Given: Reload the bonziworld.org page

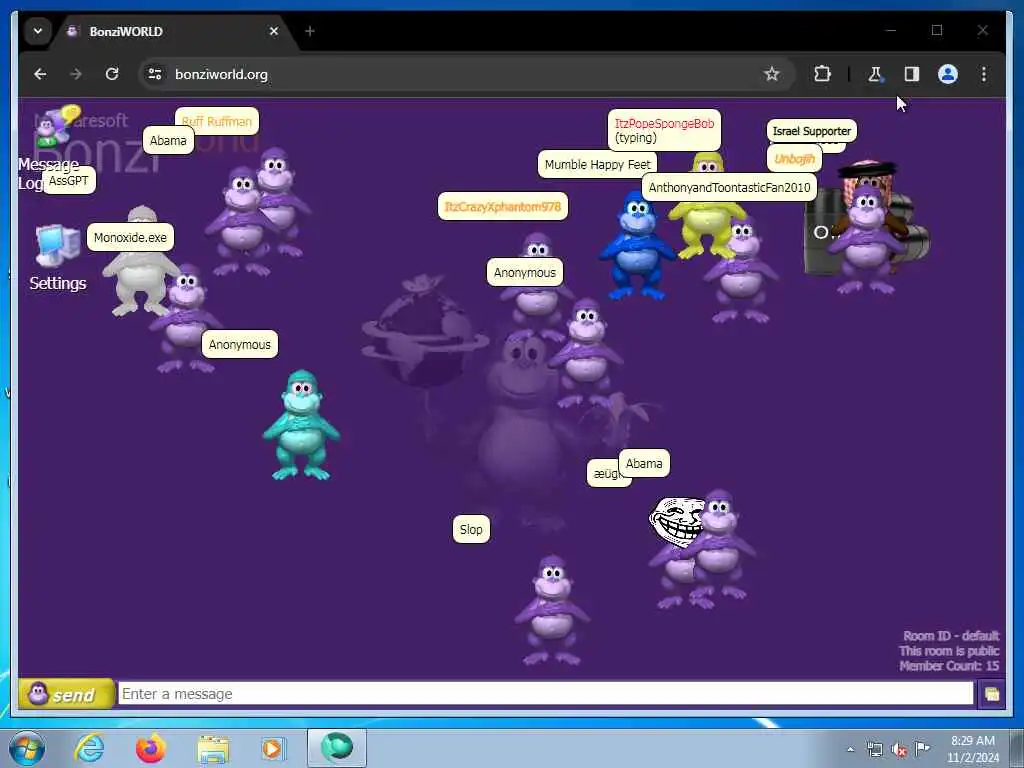Looking at the screenshot, I should (x=112, y=74).
